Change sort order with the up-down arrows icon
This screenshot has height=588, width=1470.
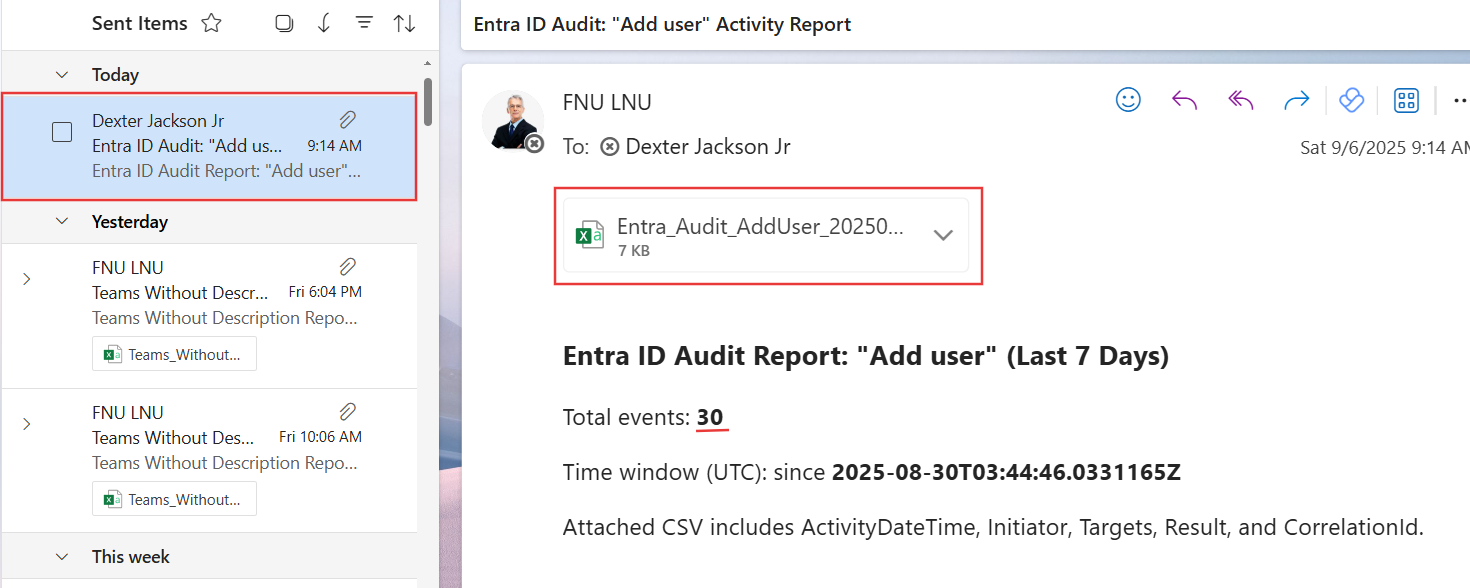[x=404, y=24]
